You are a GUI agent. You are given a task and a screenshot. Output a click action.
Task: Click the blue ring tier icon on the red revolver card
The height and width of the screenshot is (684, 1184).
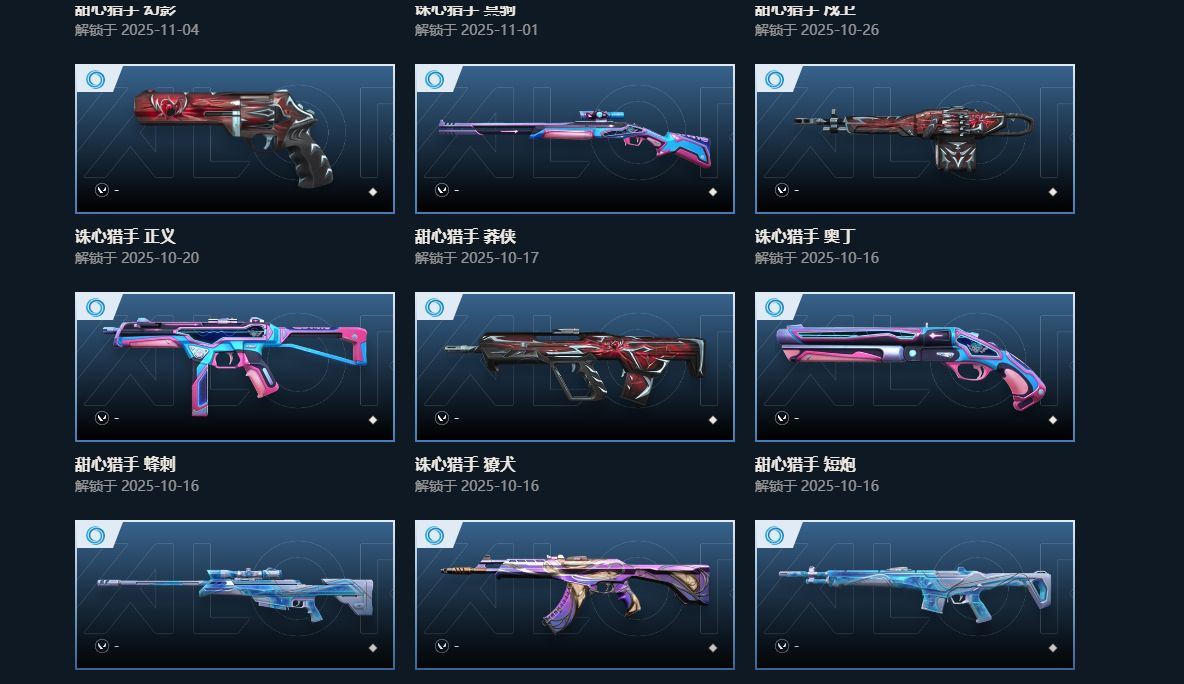click(x=95, y=79)
